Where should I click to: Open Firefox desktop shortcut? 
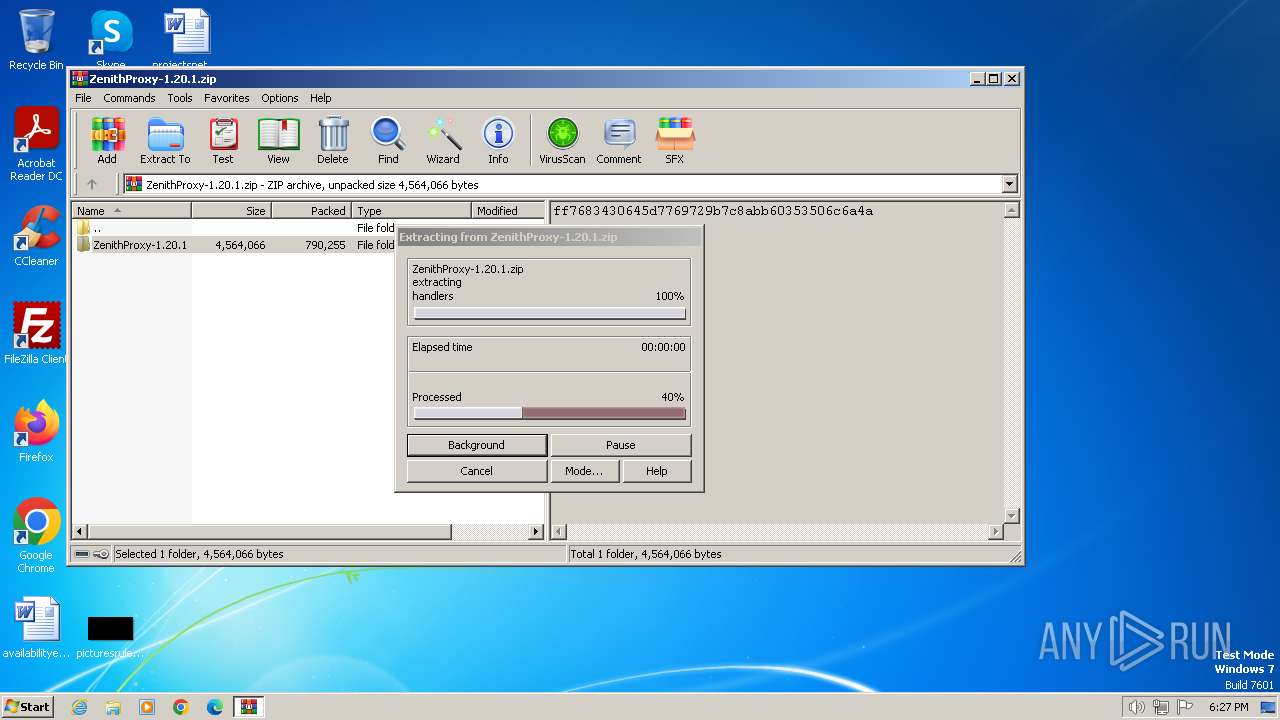click(x=36, y=431)
